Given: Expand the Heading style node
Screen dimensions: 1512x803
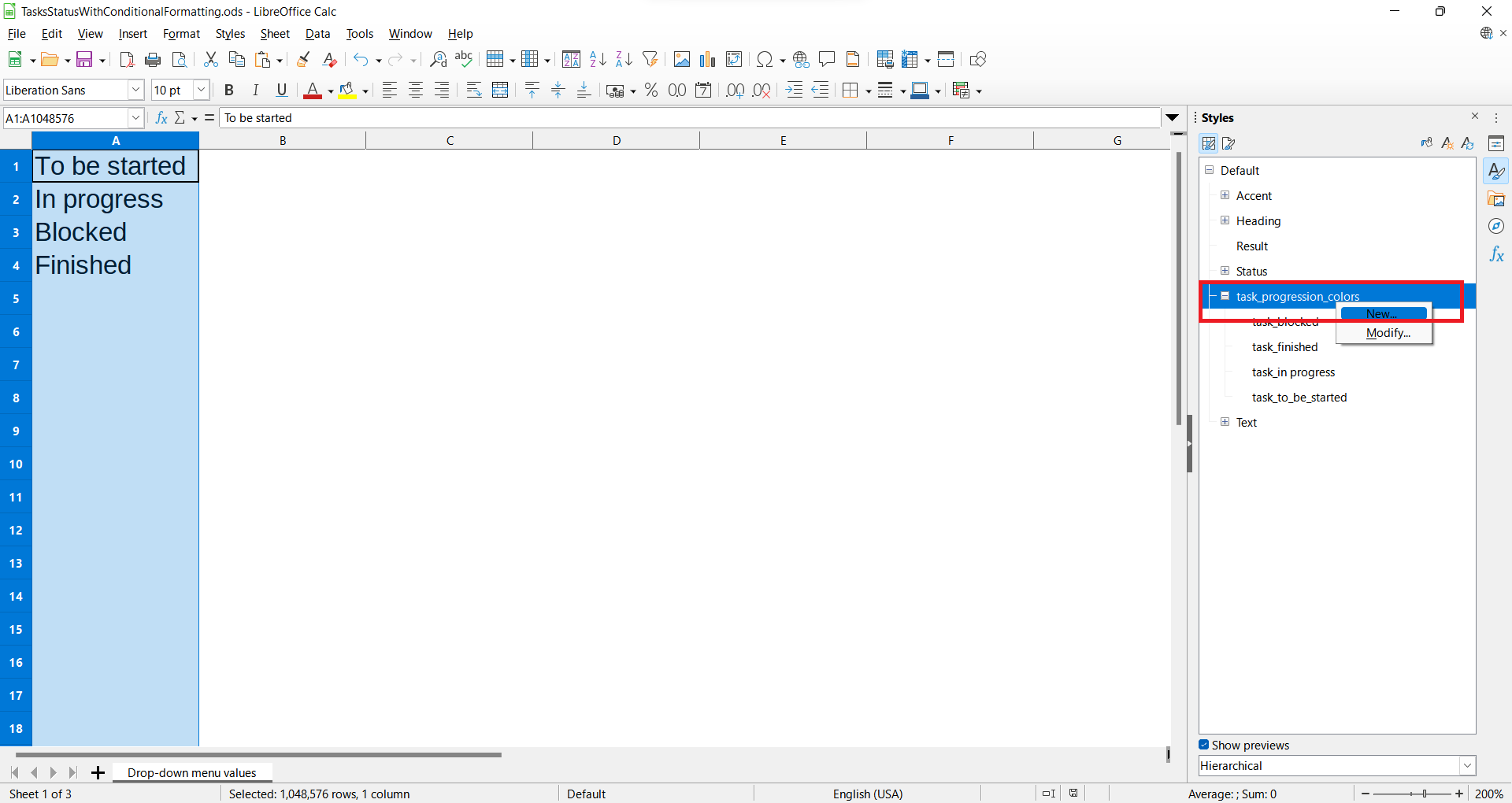Looking at the screenshot, I should (1225, 220).
